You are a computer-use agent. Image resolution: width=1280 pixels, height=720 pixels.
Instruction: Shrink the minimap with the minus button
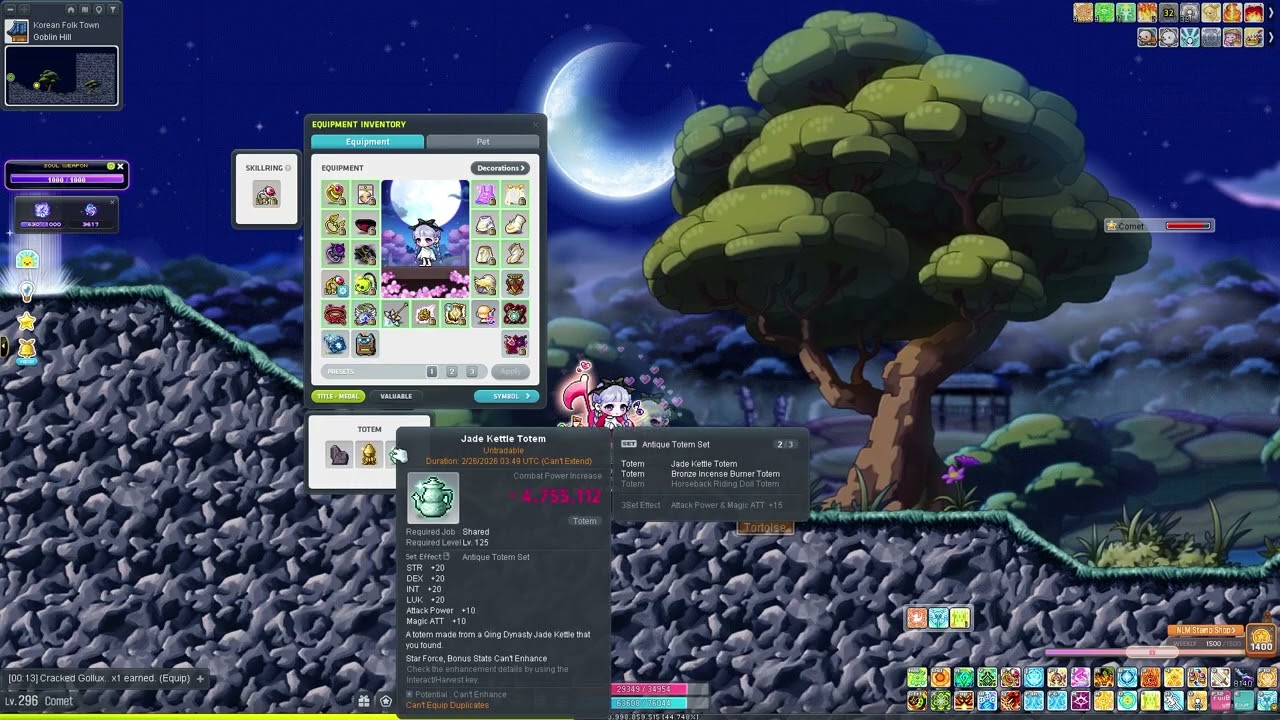click(9, 9)
